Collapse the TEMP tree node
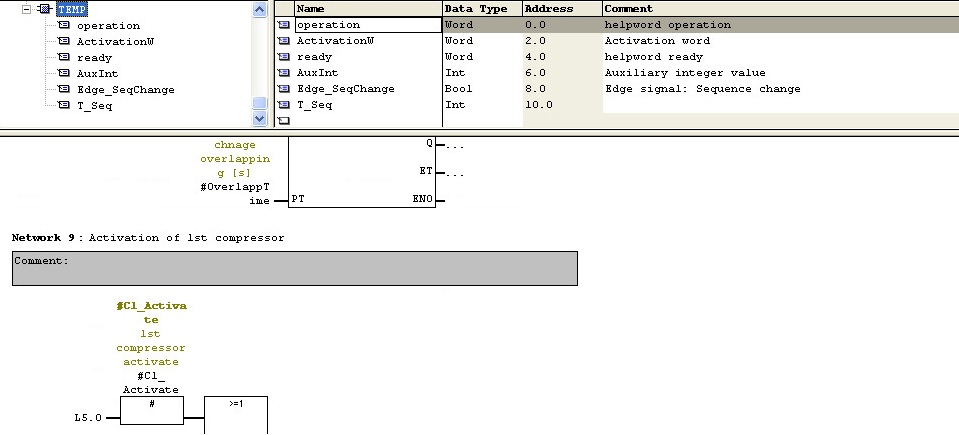This screenshot has width=959, height=435. click(26, 9)
